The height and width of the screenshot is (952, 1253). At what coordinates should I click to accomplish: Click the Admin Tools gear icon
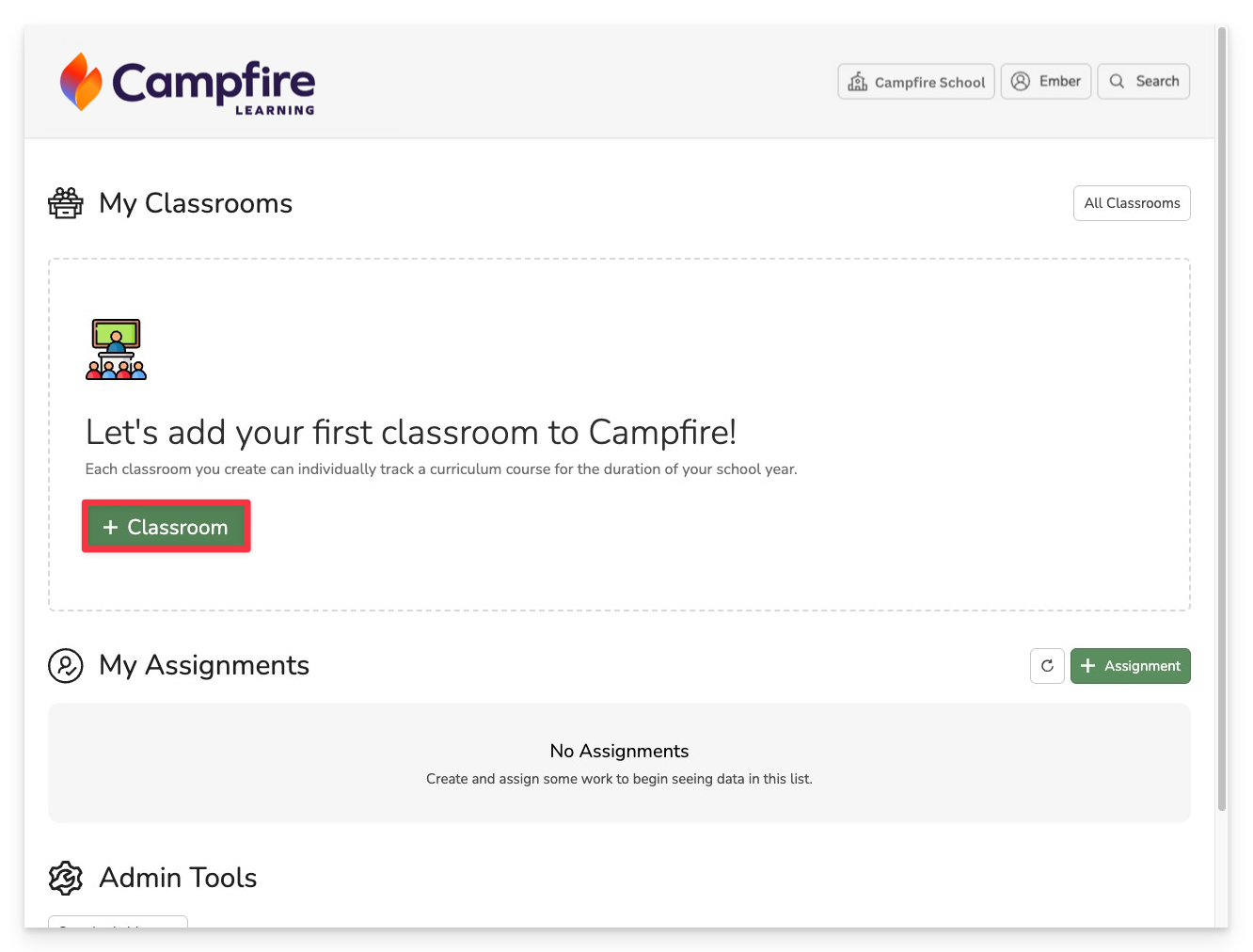point(66,878)
